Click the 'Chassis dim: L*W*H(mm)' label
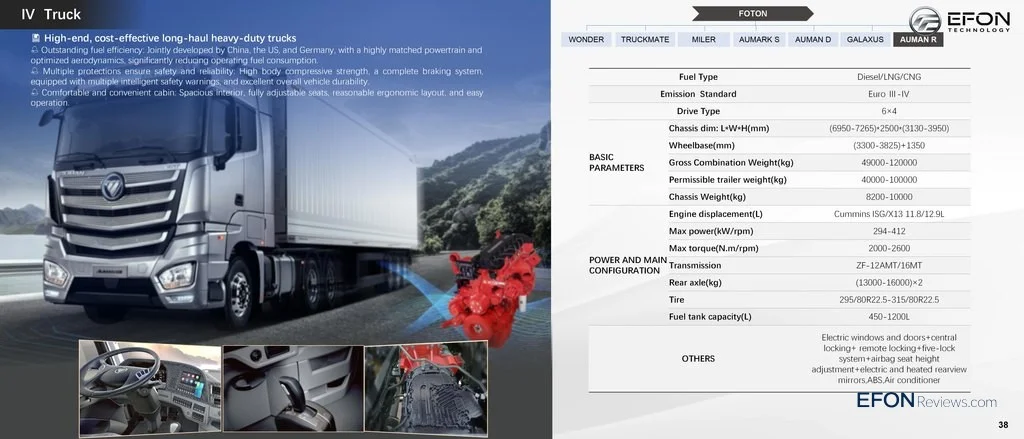 718,128
